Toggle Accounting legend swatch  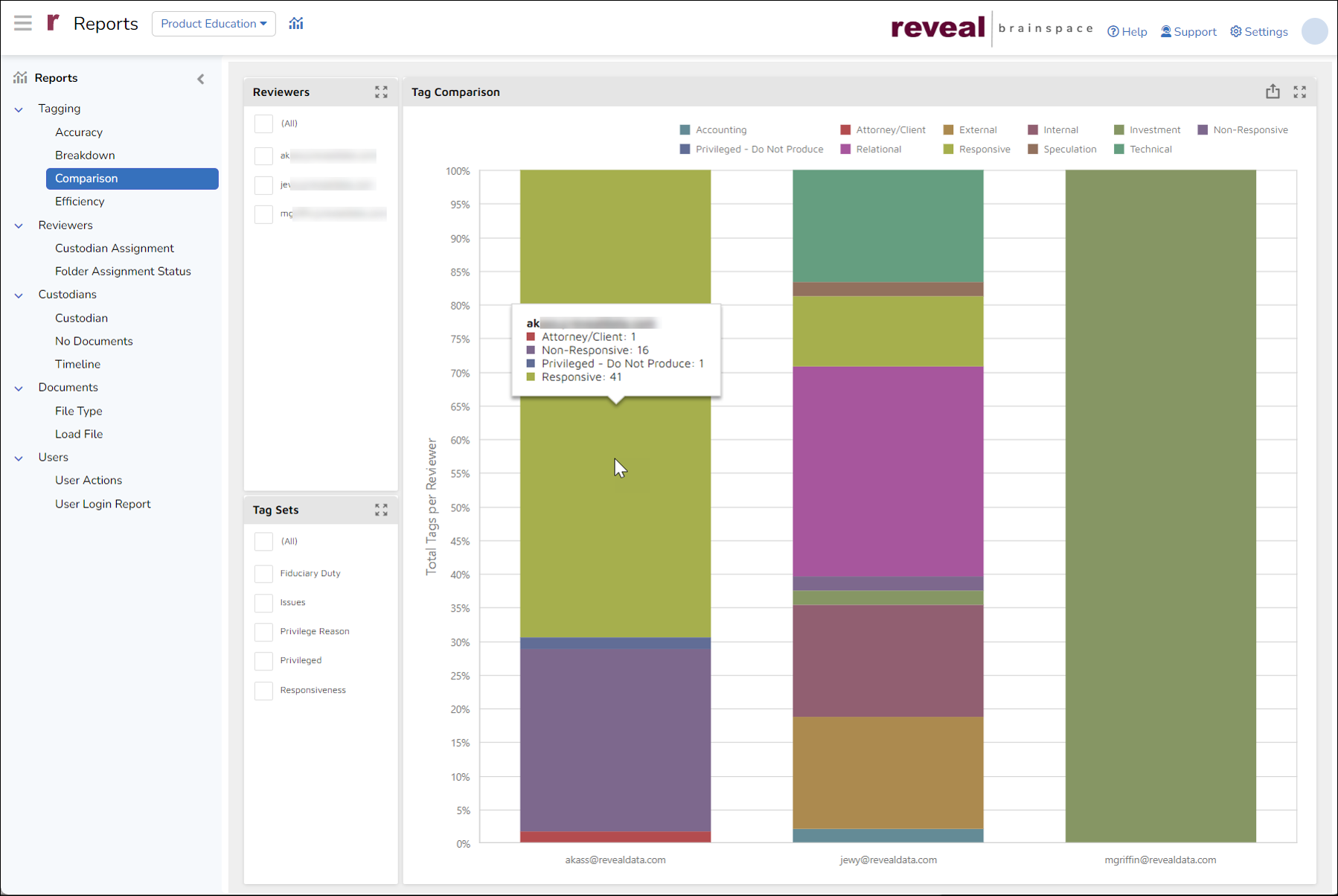pos(685,129)
